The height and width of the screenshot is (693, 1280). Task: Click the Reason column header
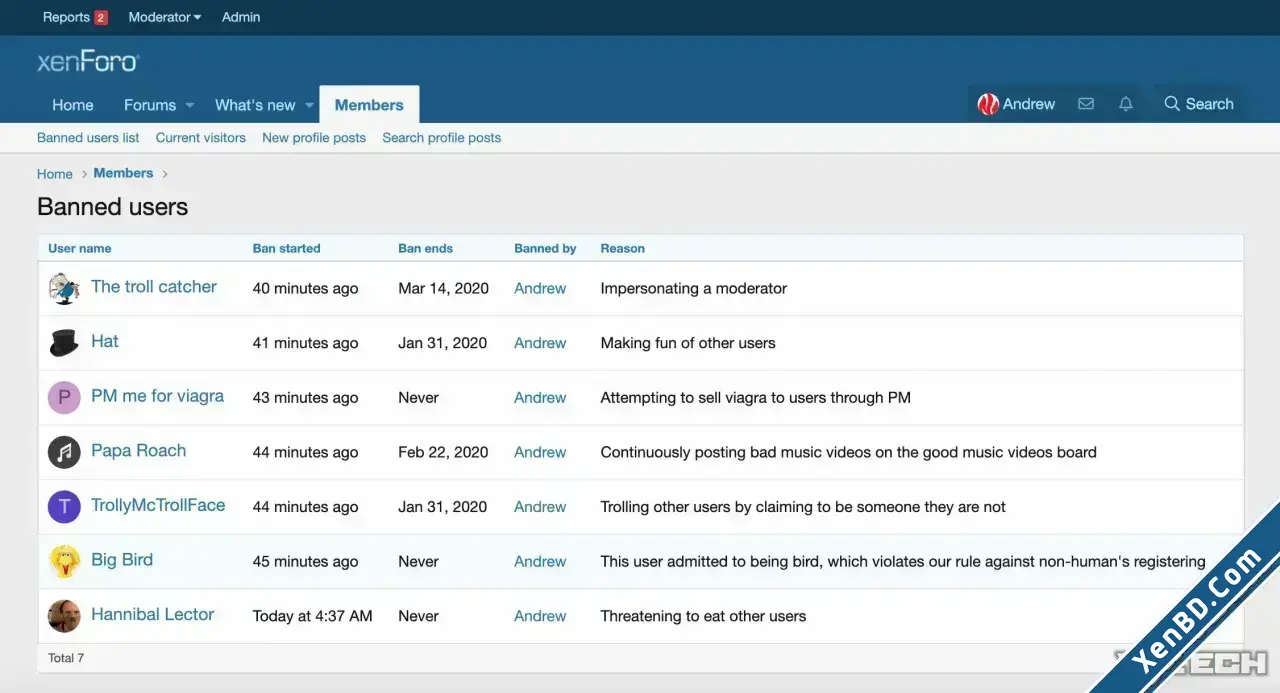click(x=622, y=248)
